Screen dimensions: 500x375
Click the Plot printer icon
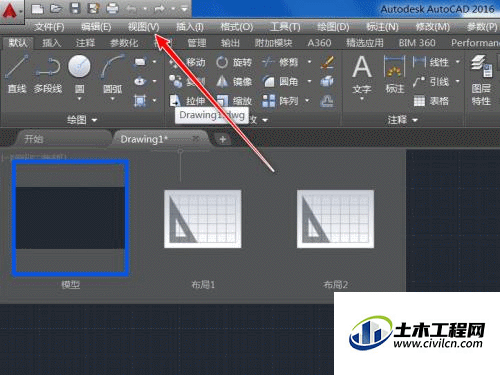click(112, 9)
